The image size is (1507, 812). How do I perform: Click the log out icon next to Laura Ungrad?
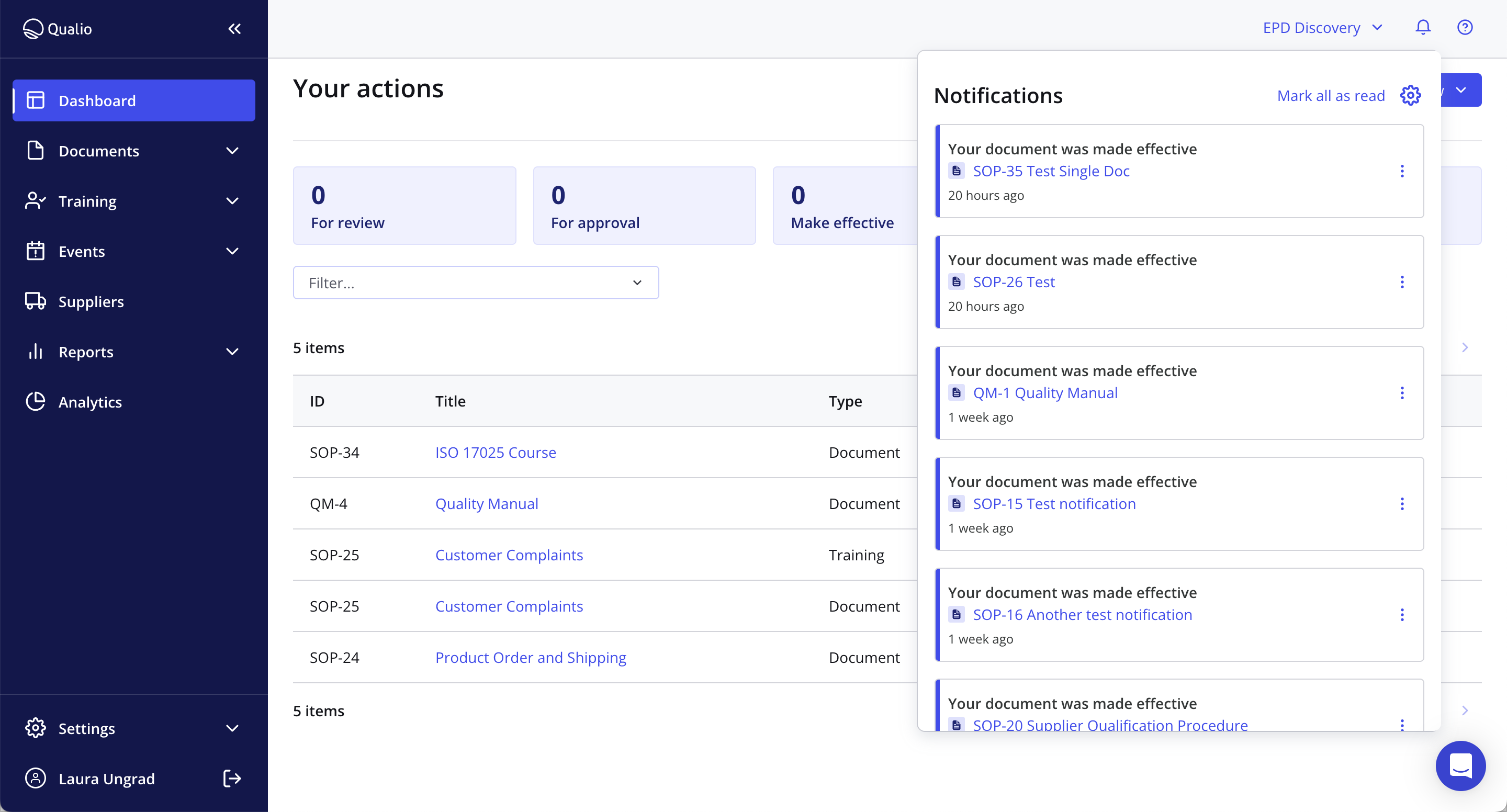[x=231, y=779]
